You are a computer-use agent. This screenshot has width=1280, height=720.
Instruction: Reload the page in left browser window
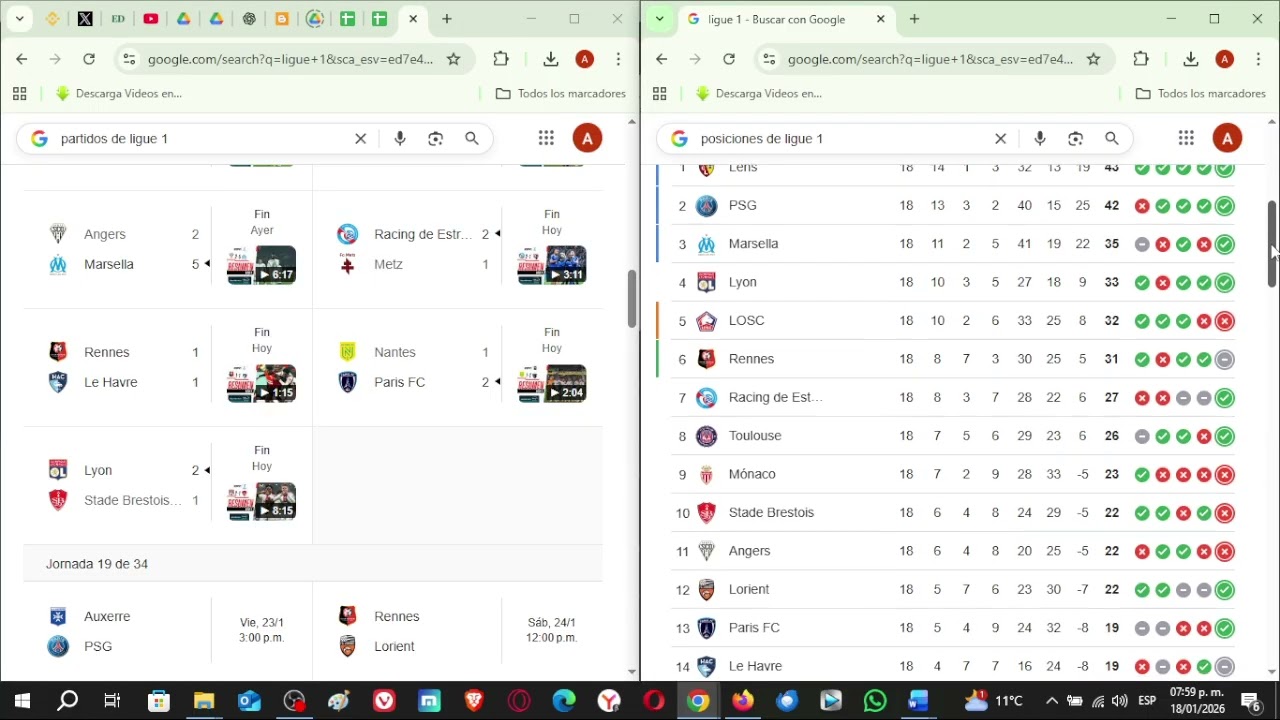[89, 59]
